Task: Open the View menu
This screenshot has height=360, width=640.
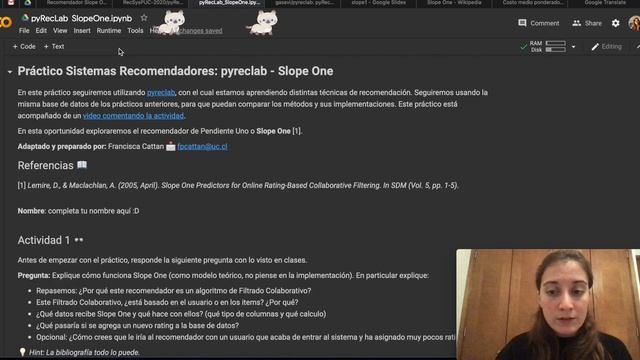Action: [x=60, y=31]
